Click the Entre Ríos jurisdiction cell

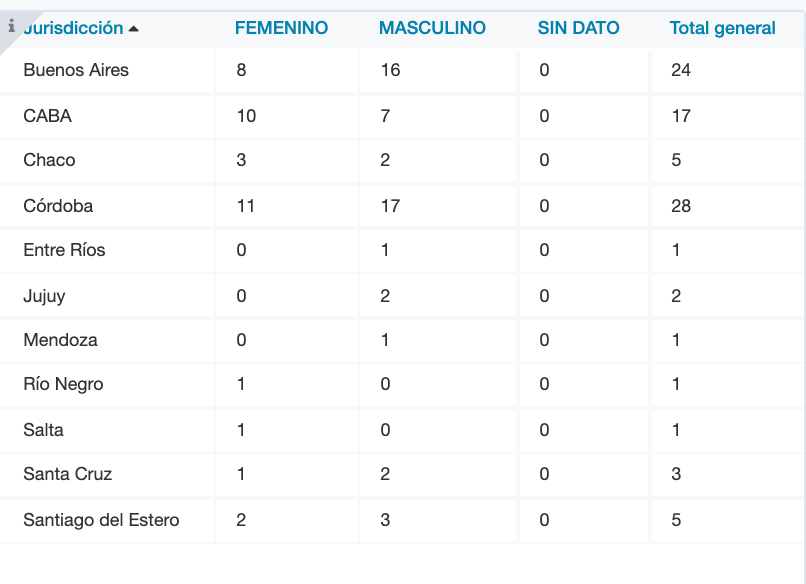tap(64, 250)
